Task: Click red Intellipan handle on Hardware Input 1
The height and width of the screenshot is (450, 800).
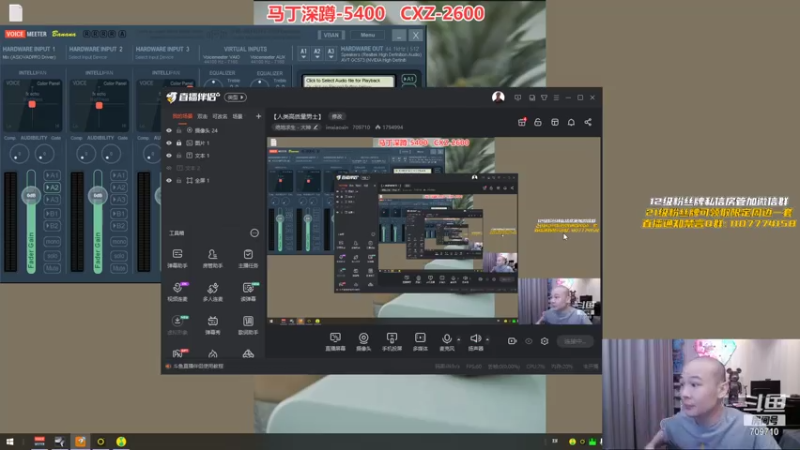Action: [32, 104]
